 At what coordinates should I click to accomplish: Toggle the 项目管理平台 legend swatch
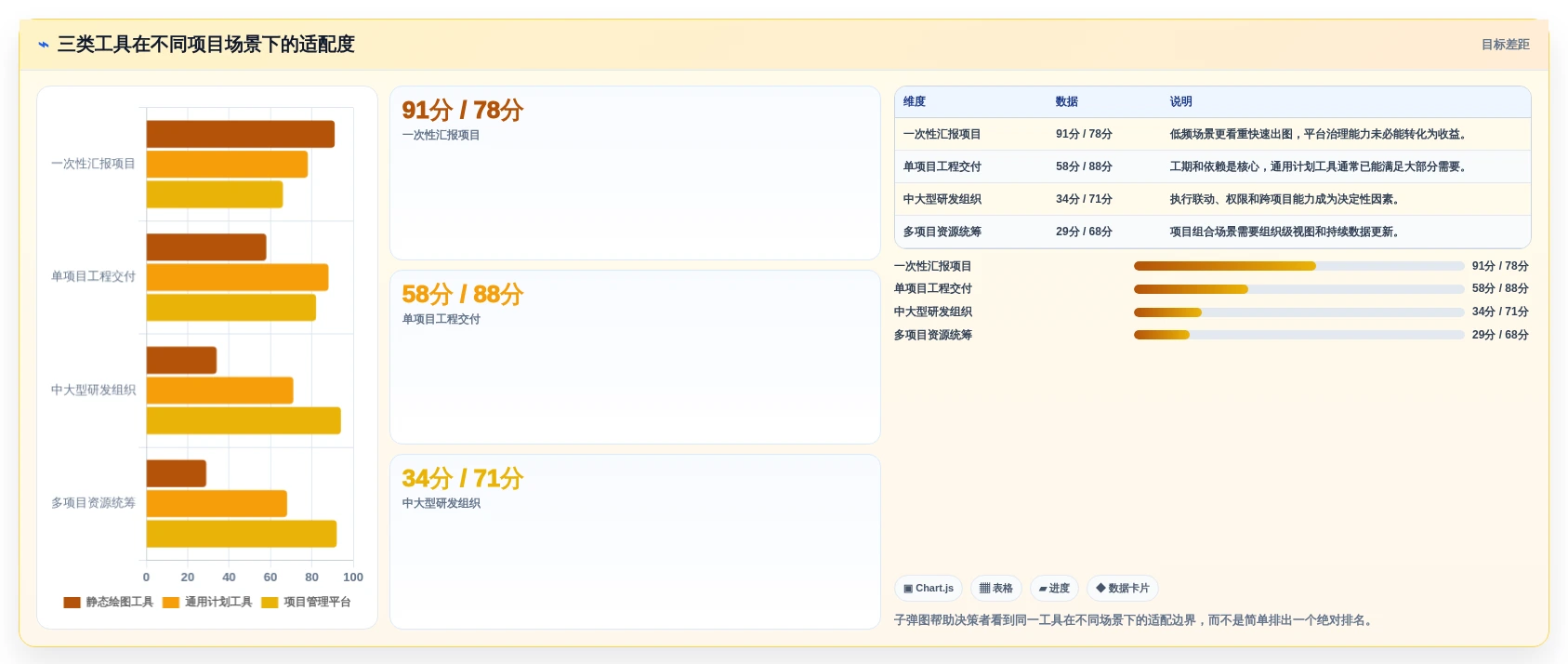point(270,603)
